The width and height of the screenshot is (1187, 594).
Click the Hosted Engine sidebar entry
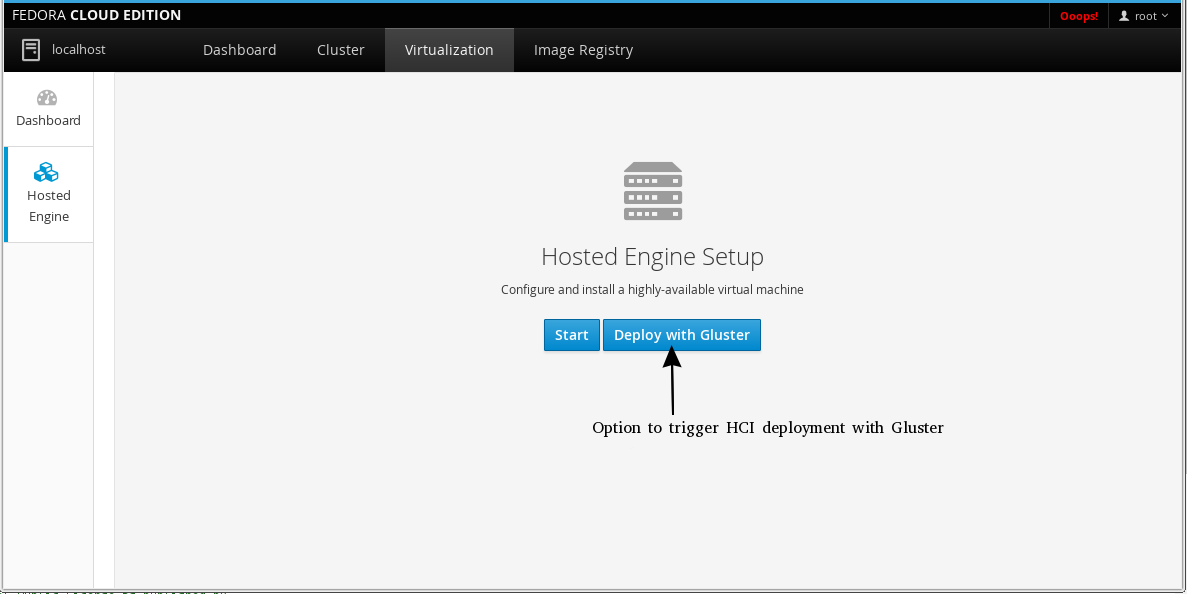coord(48,195)
